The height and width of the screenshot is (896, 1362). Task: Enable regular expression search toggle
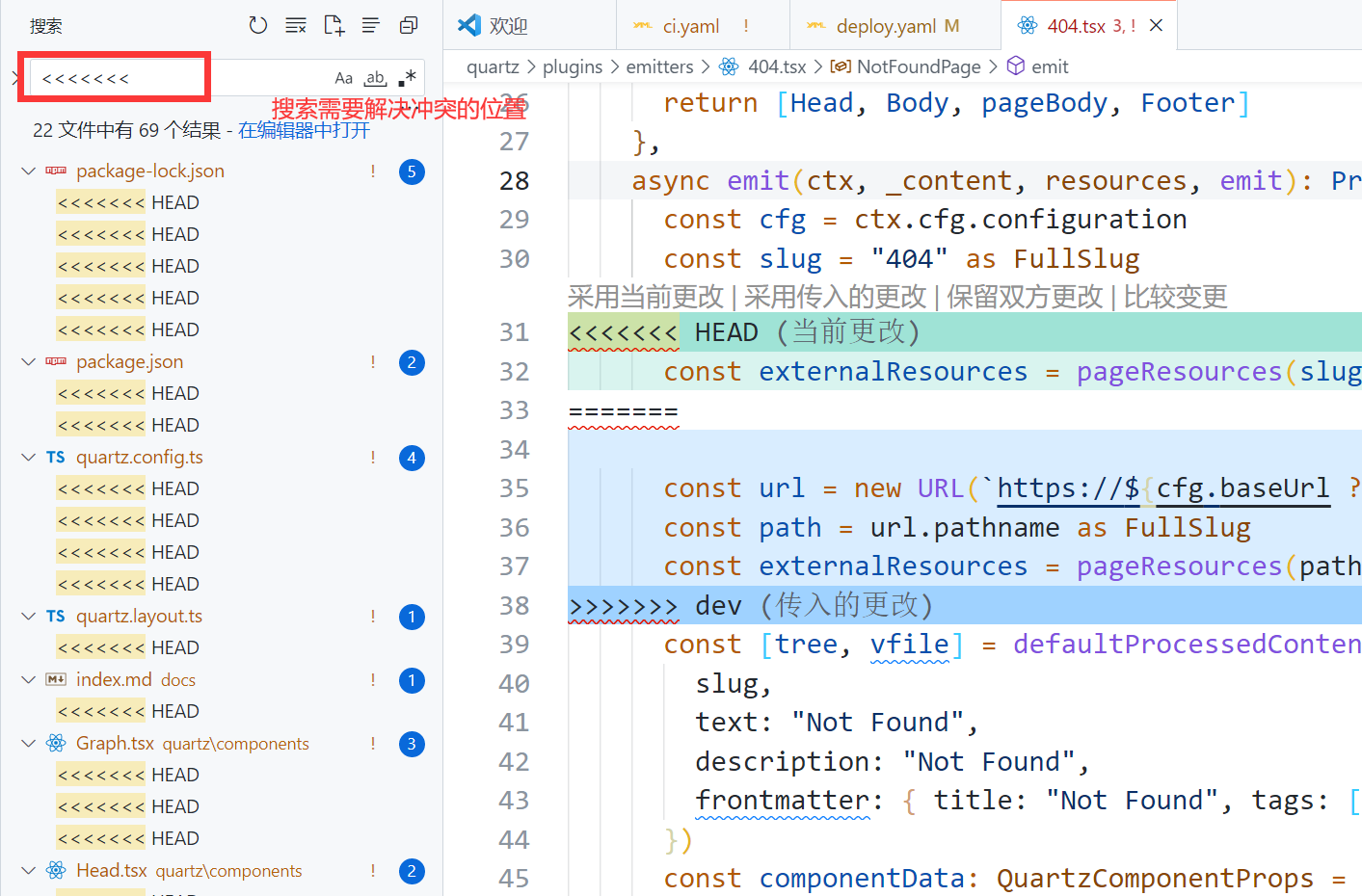coord(407,78)
